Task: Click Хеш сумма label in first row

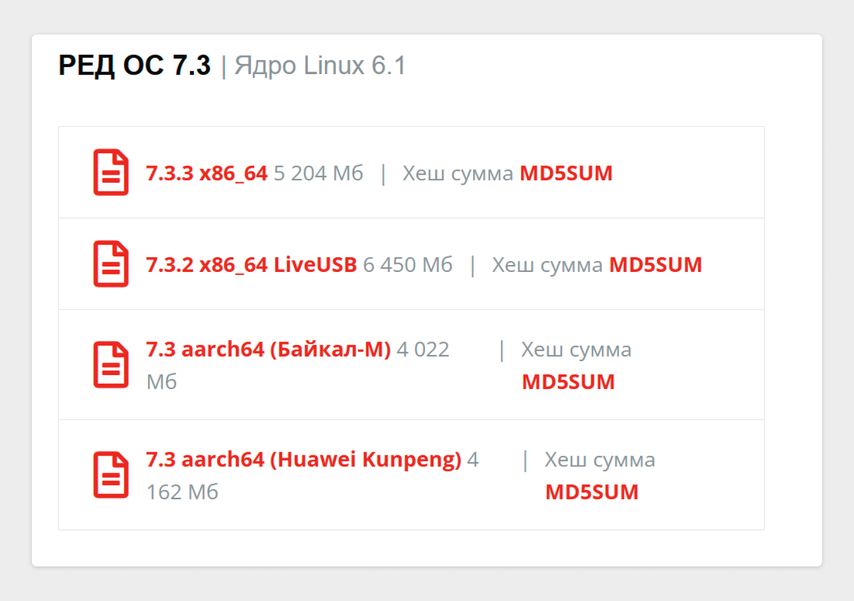Action: [458, 173]
